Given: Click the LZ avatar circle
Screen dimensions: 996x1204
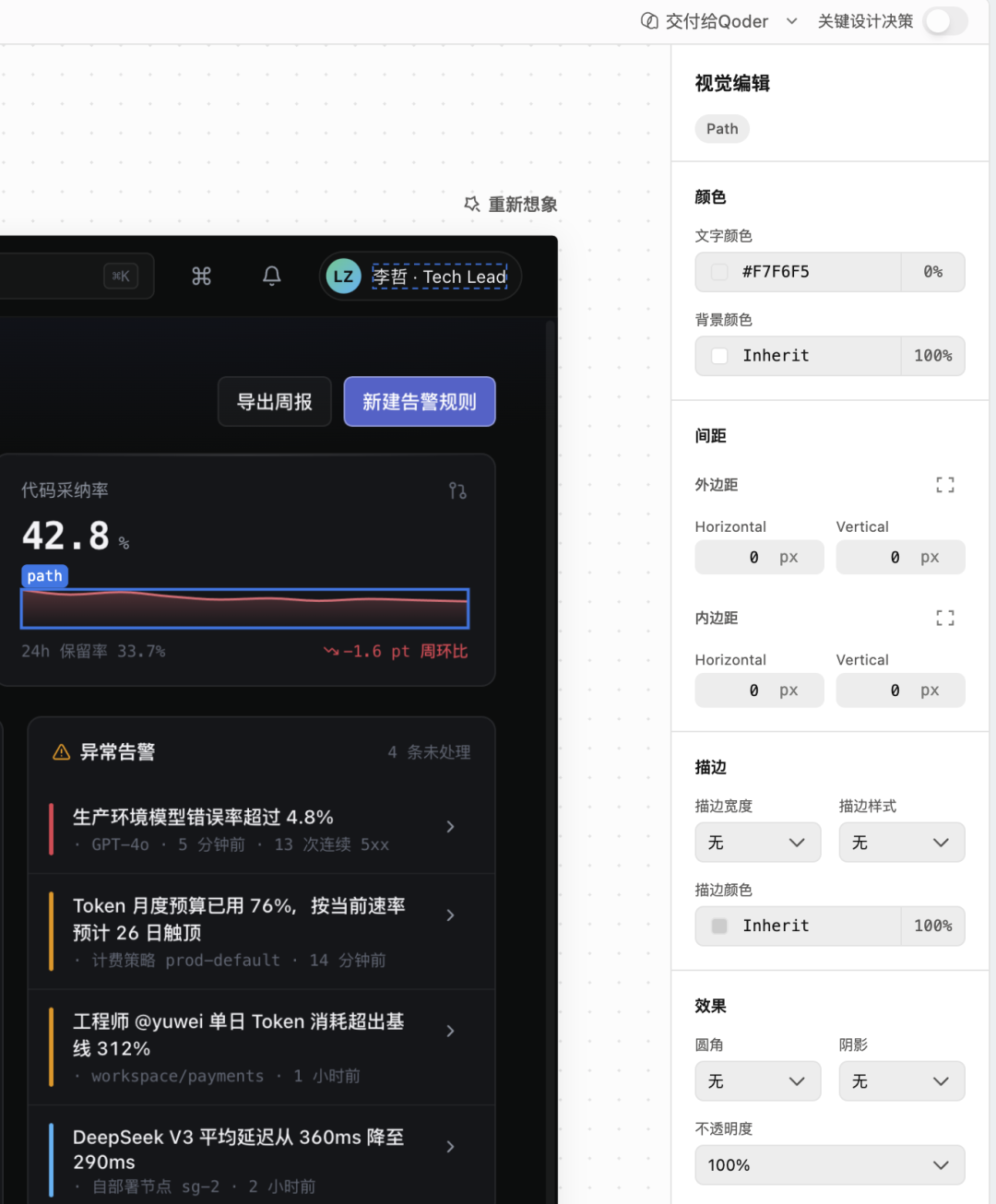Looking at the screenshot, I should click(343, 276).
